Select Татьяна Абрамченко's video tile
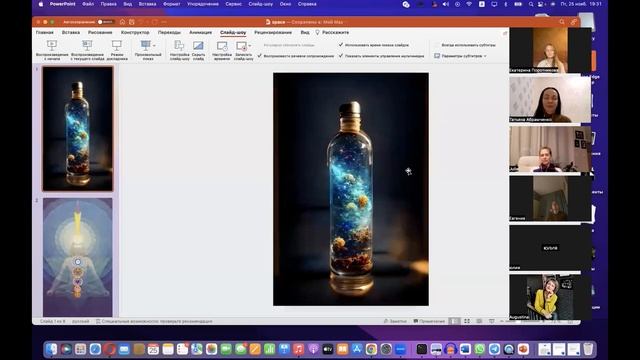Viewport: 640px width, 360px height. (x=550, y=99)
